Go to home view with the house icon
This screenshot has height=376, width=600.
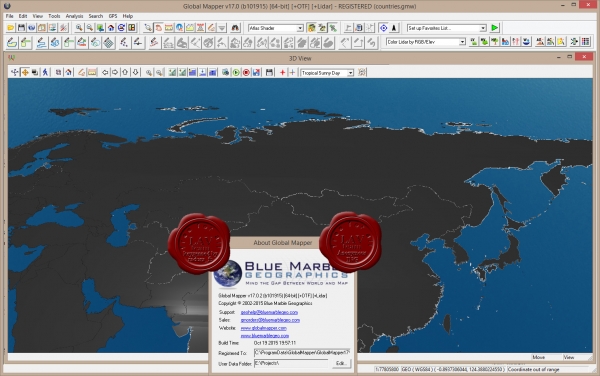(x=111, y=28)
